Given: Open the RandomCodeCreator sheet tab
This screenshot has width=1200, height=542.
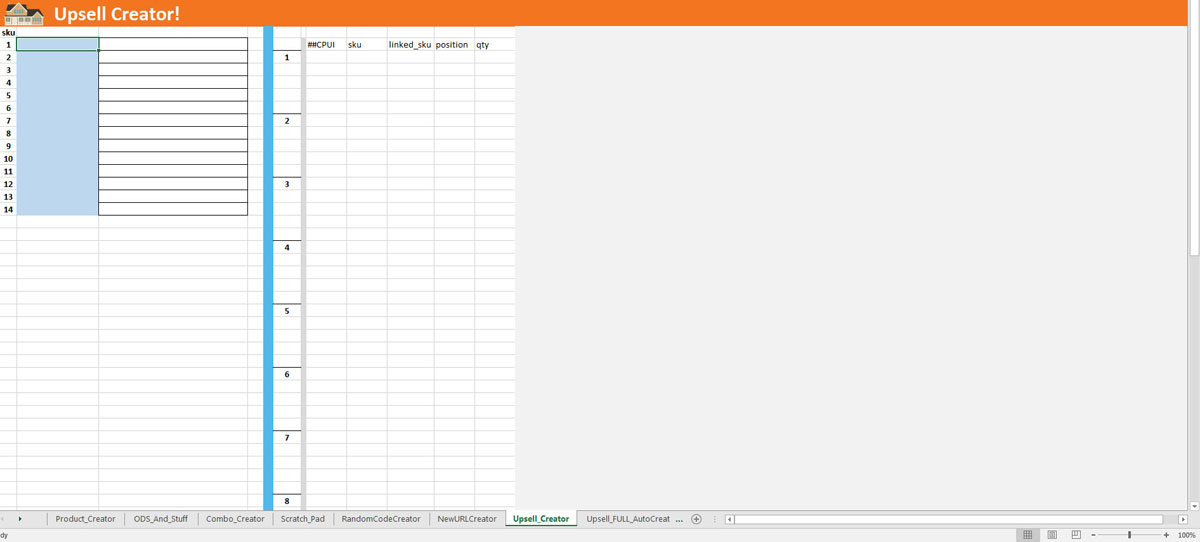Looking at the screenshot, I should (381, 519).
